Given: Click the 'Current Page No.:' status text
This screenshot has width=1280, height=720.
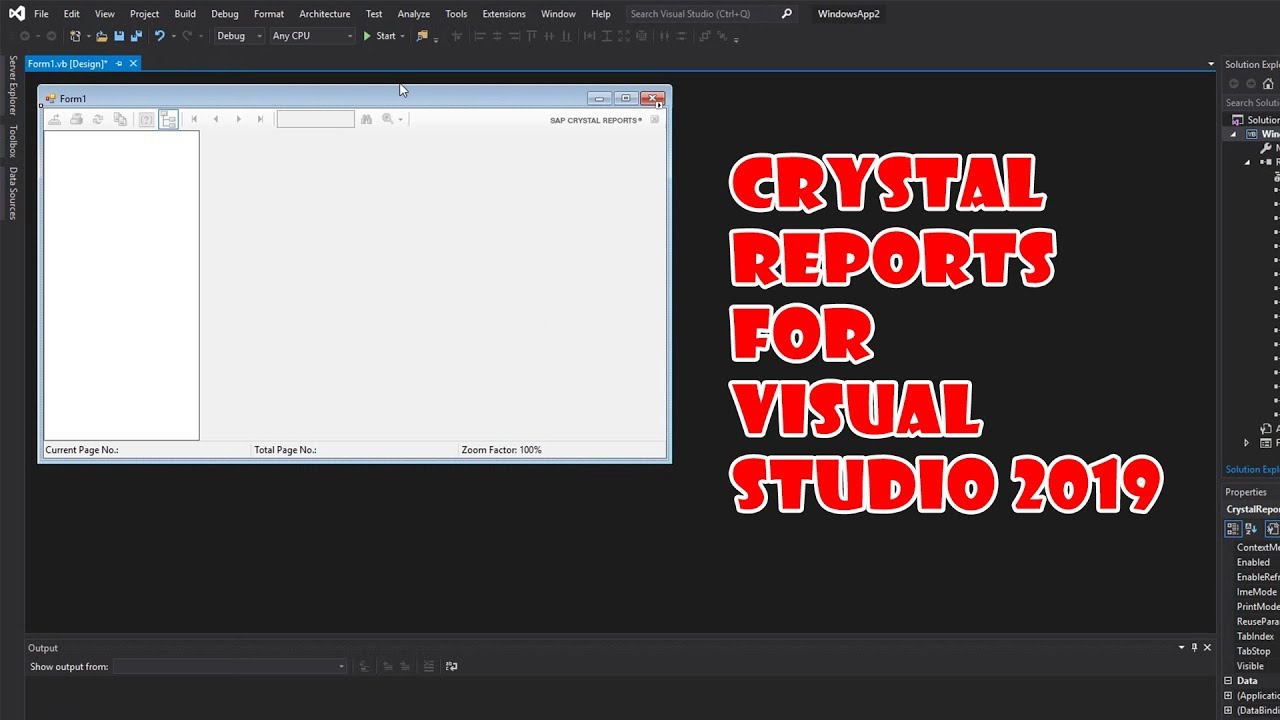Looking at the screenshot, I should [x=82, y=450].
